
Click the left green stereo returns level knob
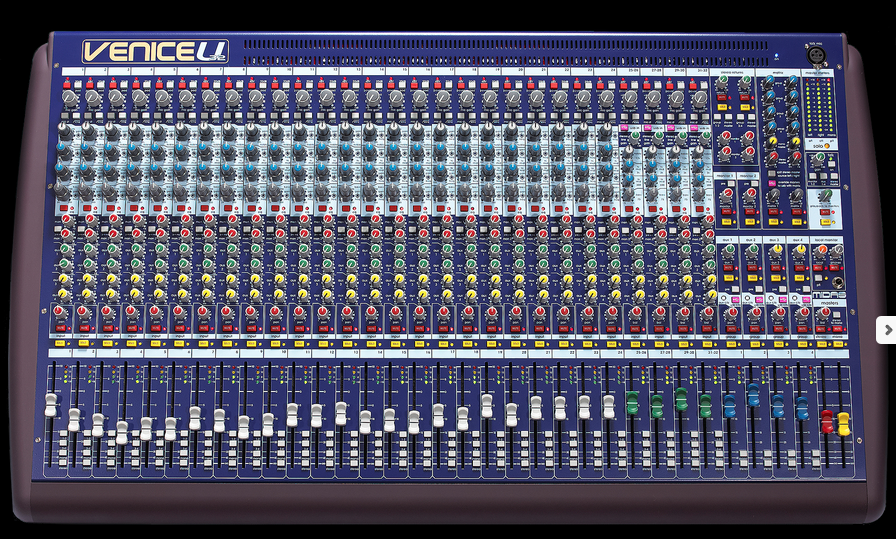(722, 83)
